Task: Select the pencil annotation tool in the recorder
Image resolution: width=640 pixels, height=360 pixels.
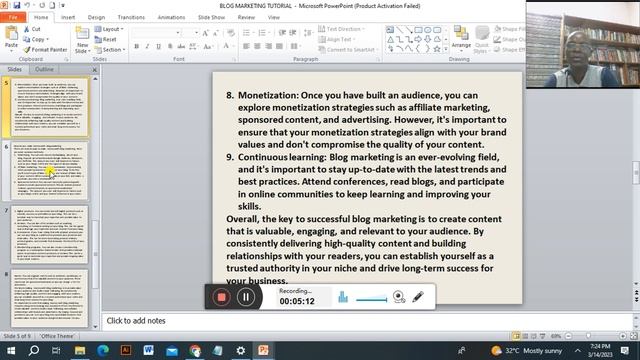Action: pyautogui.click(x=418, y=297)
